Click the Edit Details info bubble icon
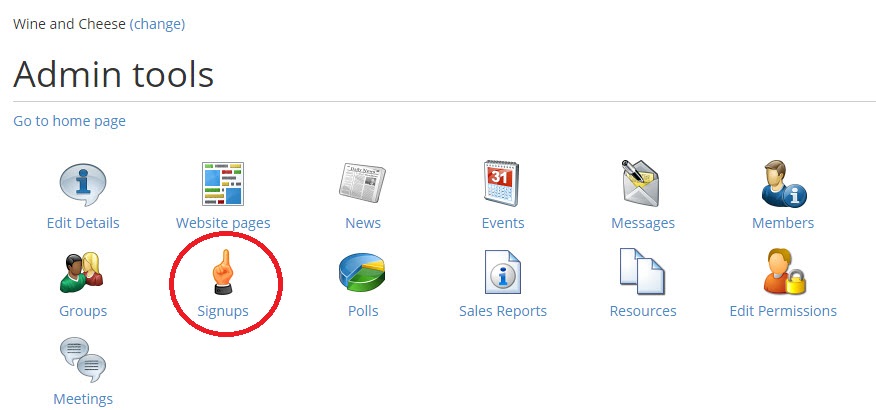The width and height of the screenshot is (876, 410). point(83,185)
